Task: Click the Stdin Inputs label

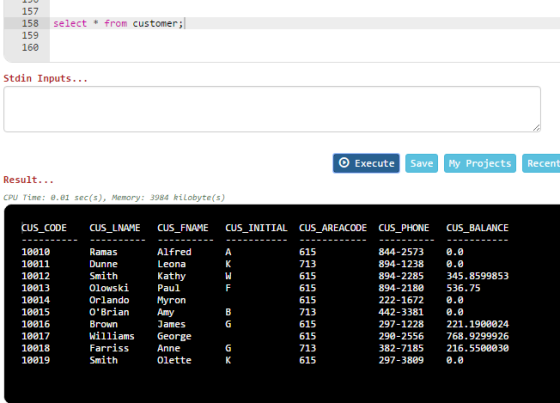Action: [x=45, y=78]
